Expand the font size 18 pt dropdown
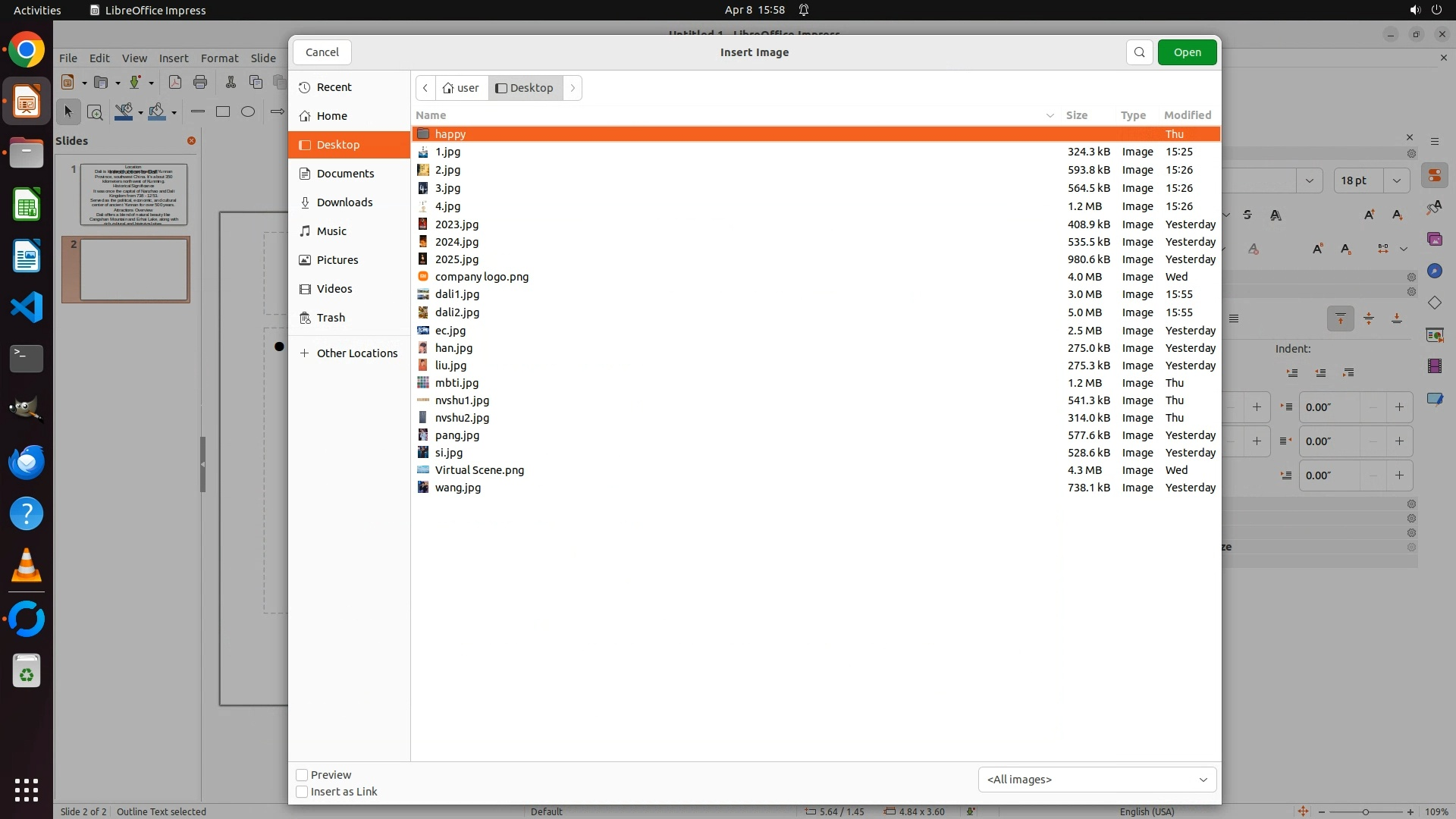1456x819 pixels. pos(1396,180)
